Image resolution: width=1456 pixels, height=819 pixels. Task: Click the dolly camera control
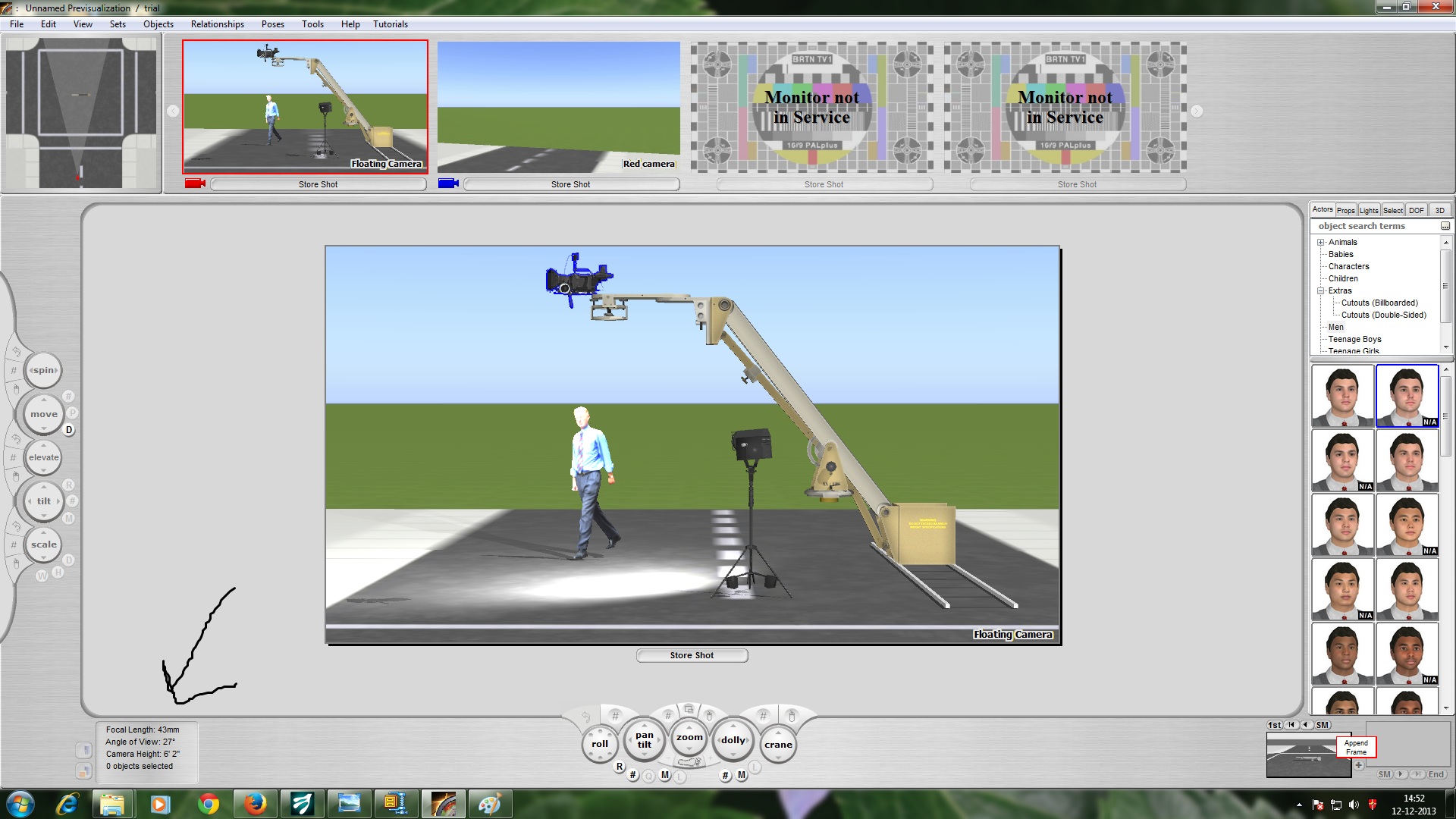point(733,740)
